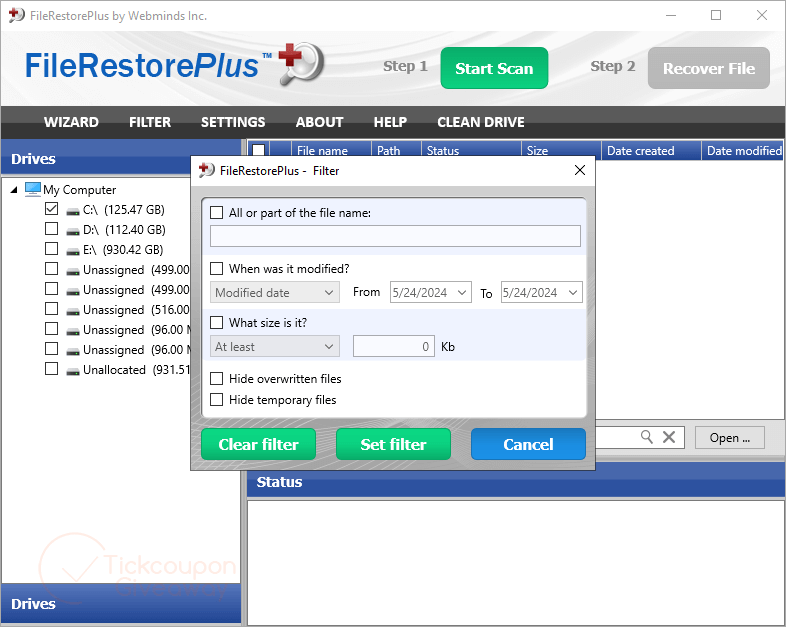Sort by the Path column header
The height and width of the screenshot is (627, 786).
(396, 150)
